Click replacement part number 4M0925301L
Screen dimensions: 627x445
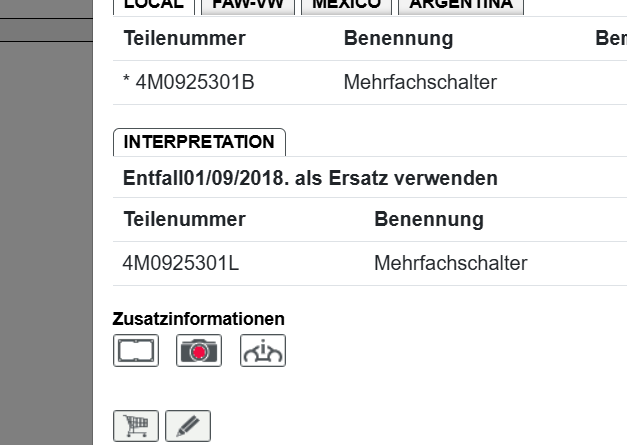coord(181,264)
